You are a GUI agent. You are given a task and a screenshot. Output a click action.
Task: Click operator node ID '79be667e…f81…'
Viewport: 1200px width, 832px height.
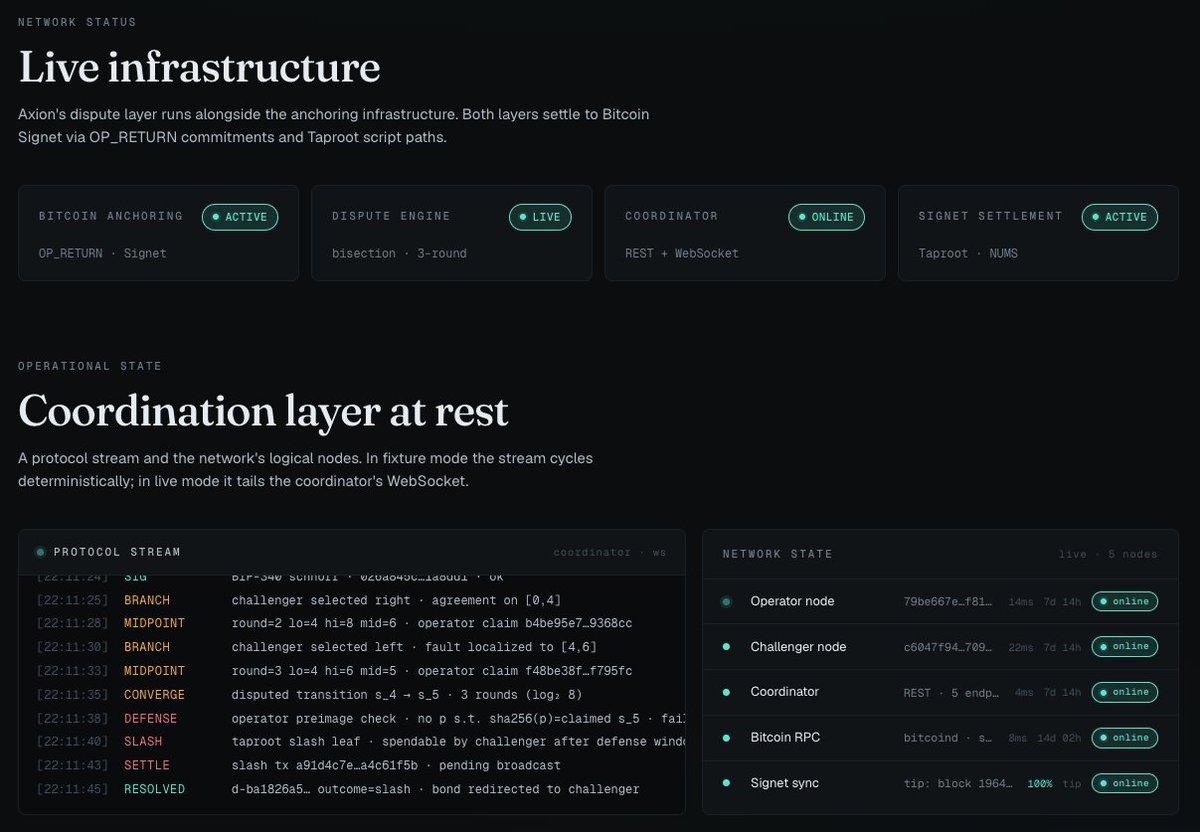[948, 602]
